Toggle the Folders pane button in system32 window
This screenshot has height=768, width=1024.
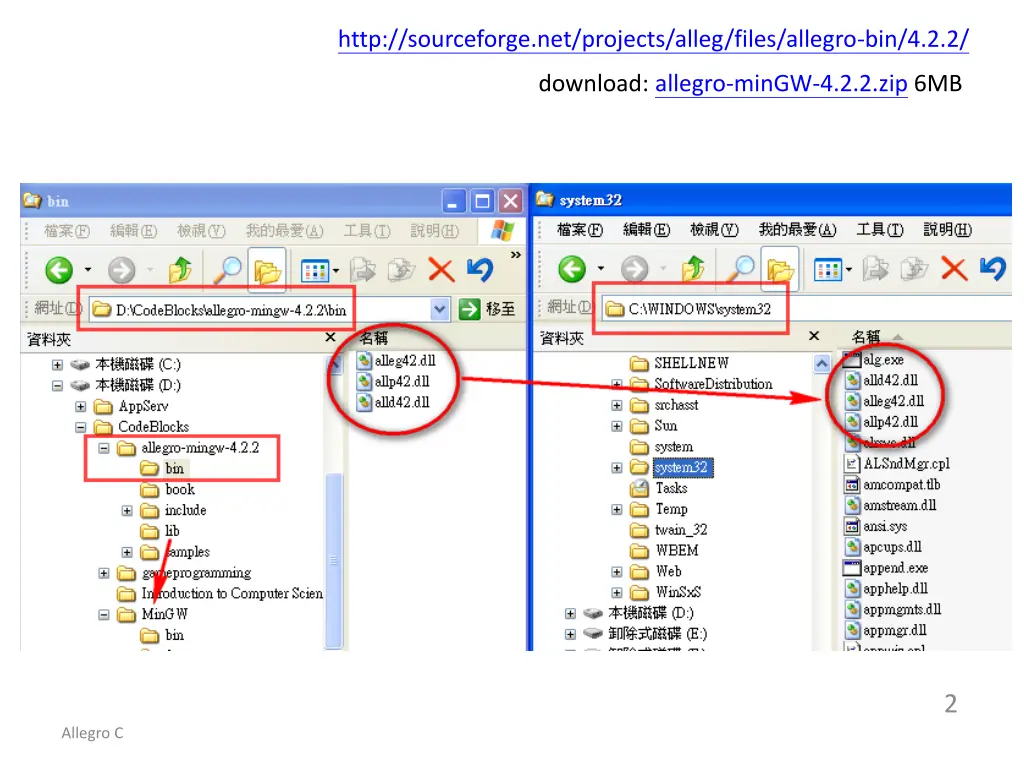[x=779, y=269]
